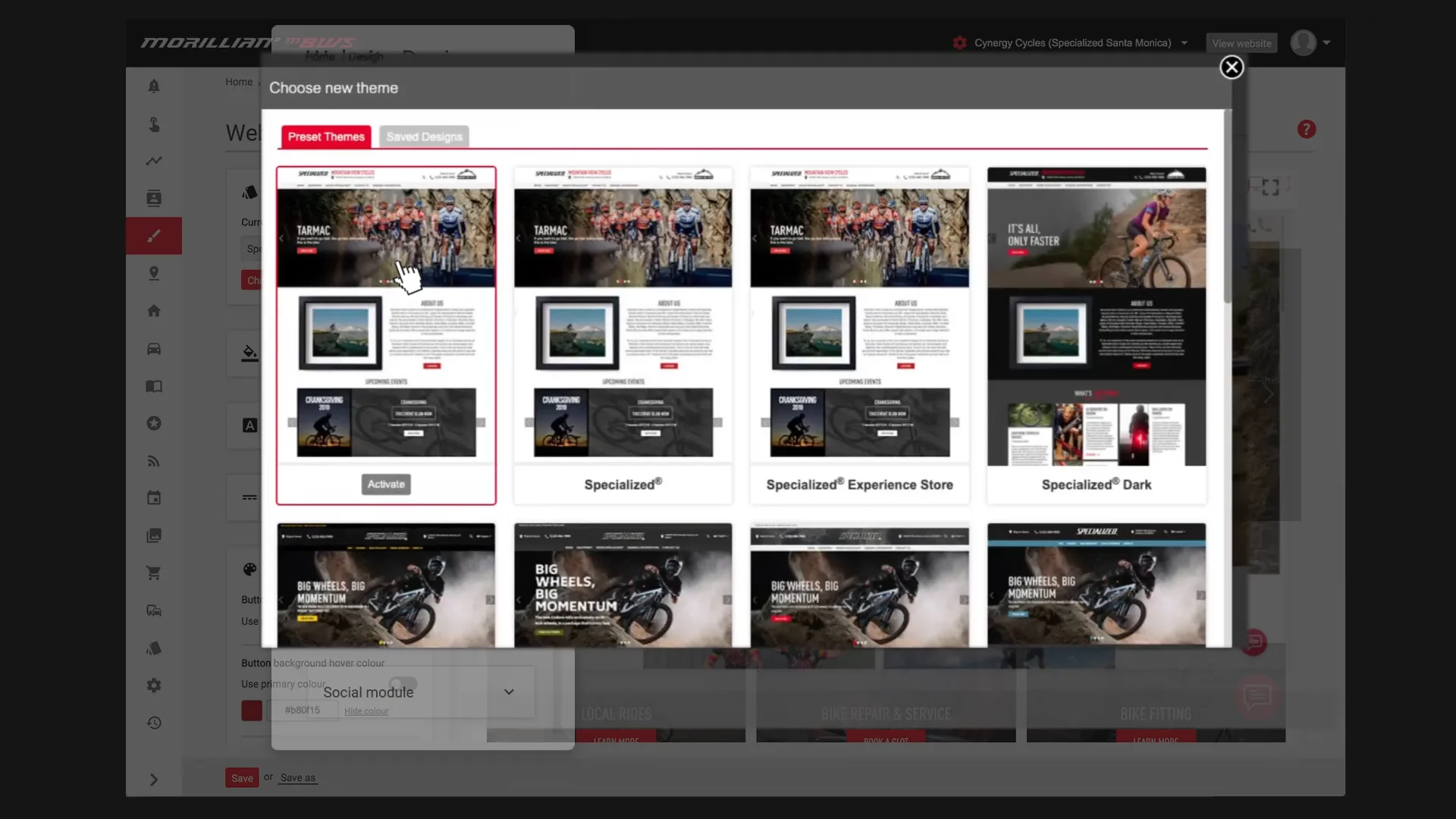Open the swatches sidebar icon above gear
The width and height of the screenshot is (1456, 819).
tap(154, 648)
